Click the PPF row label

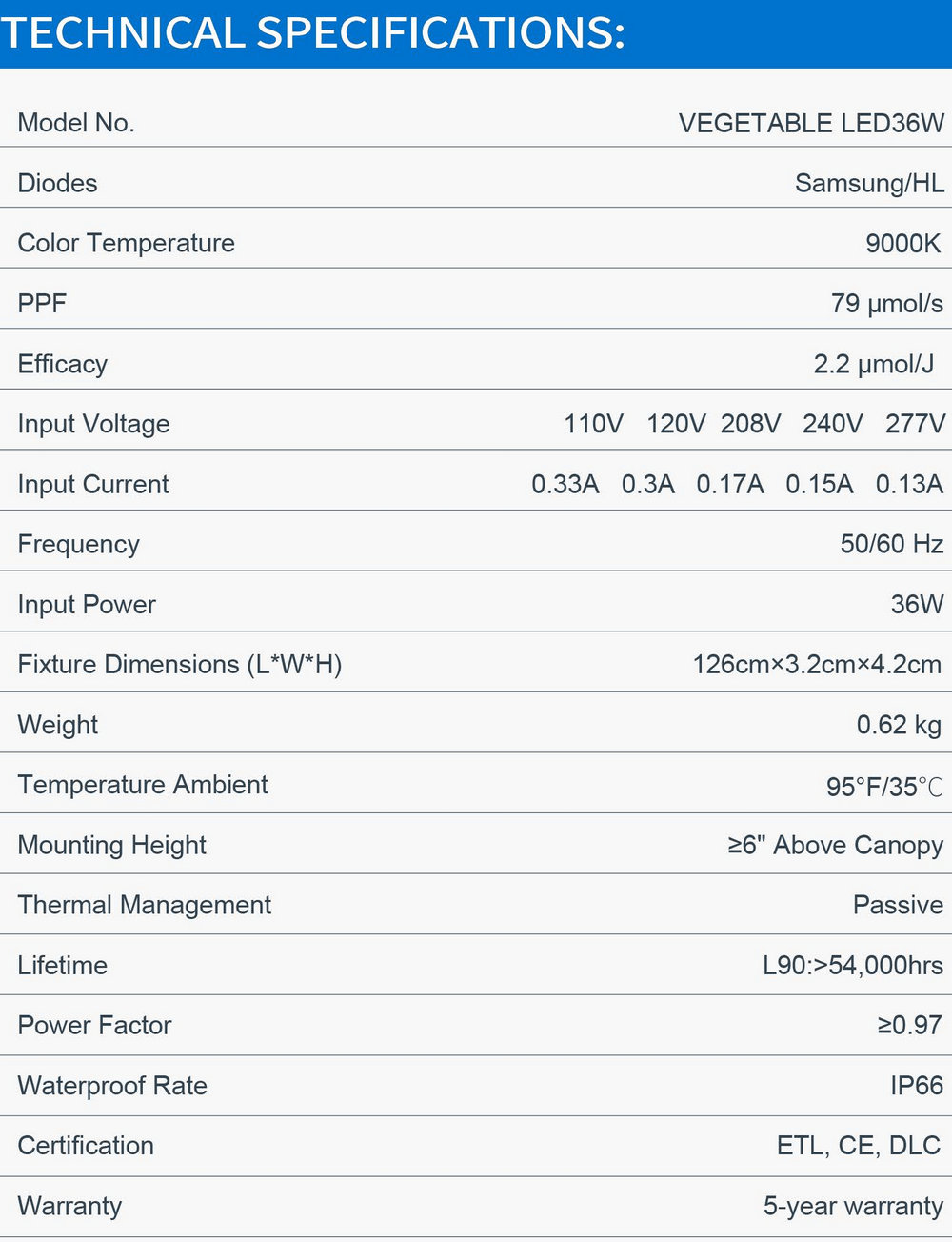tap(42, 303)
